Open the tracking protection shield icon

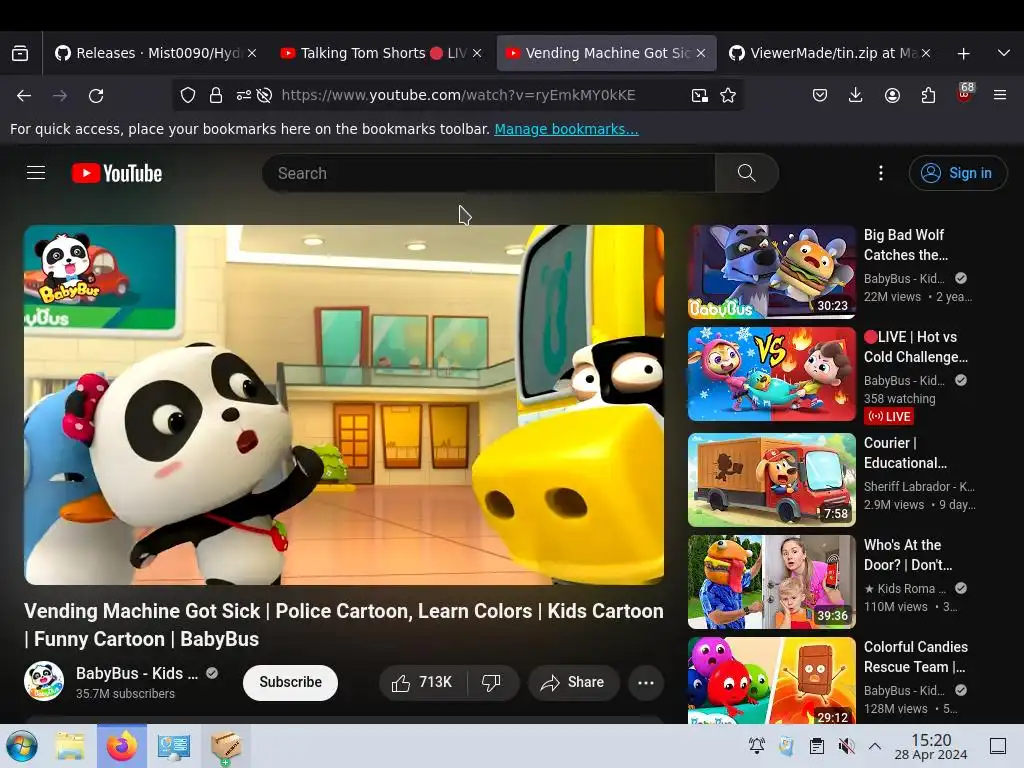point(188,95)
